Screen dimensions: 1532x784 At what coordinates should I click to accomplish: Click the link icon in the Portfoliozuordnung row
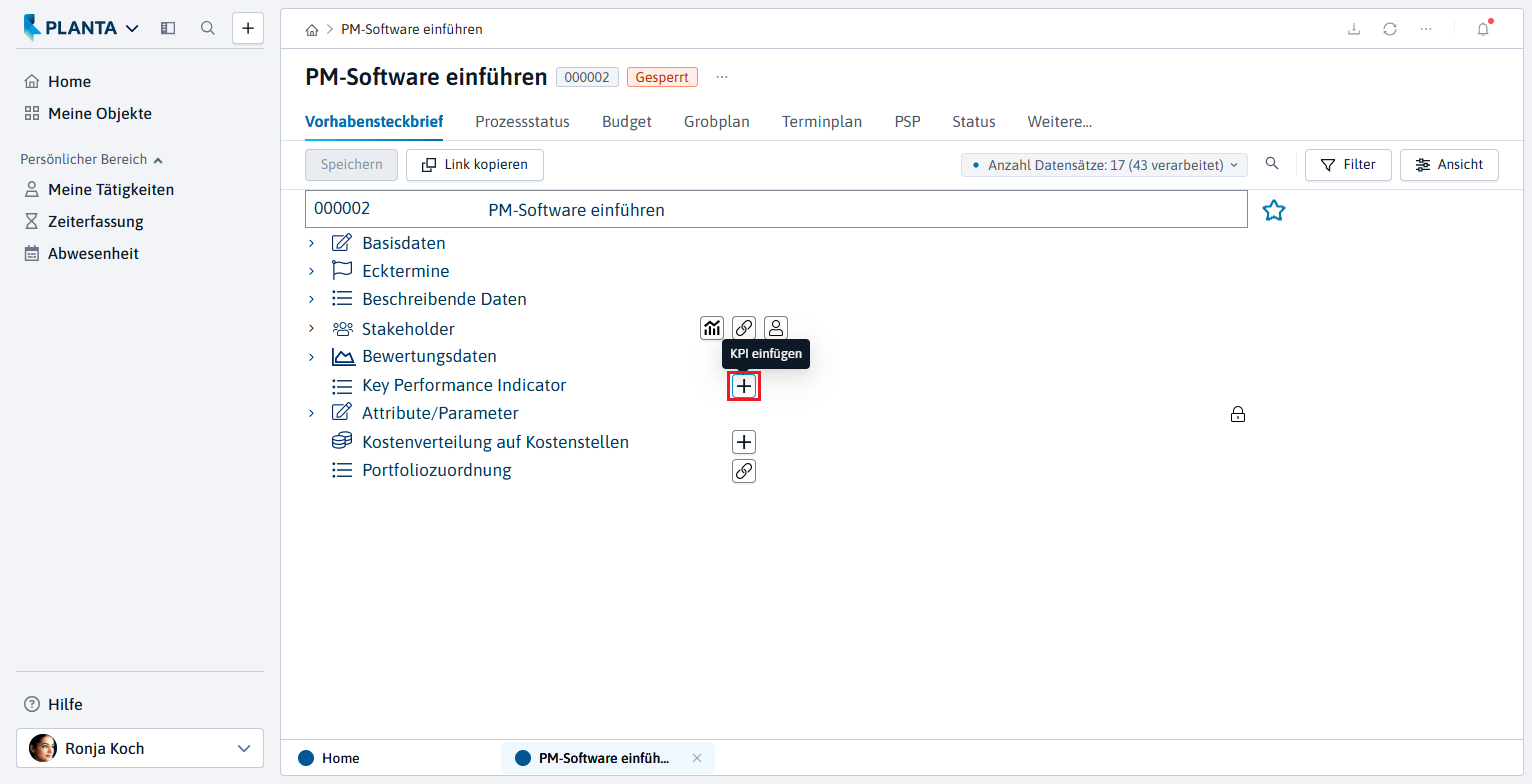(x=744, y=471)
